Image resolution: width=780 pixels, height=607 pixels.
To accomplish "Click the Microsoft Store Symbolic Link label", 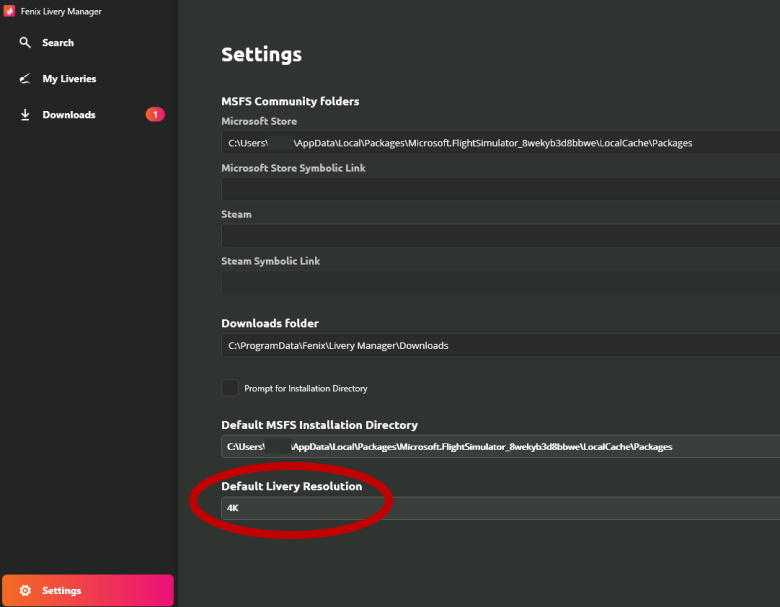I will tap(293, 168).
